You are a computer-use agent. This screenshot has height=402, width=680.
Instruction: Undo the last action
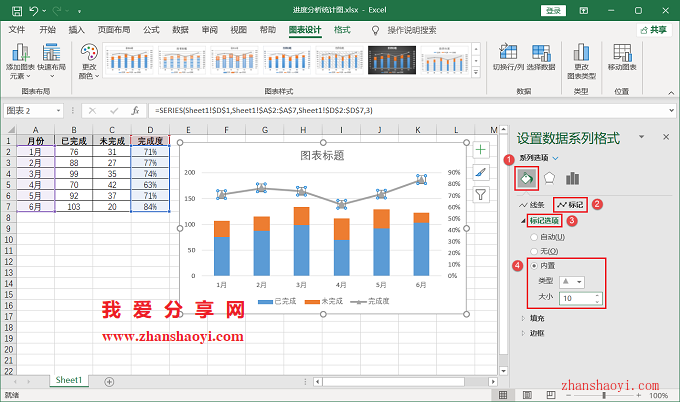pyautogui.click(x=33, y=10)
